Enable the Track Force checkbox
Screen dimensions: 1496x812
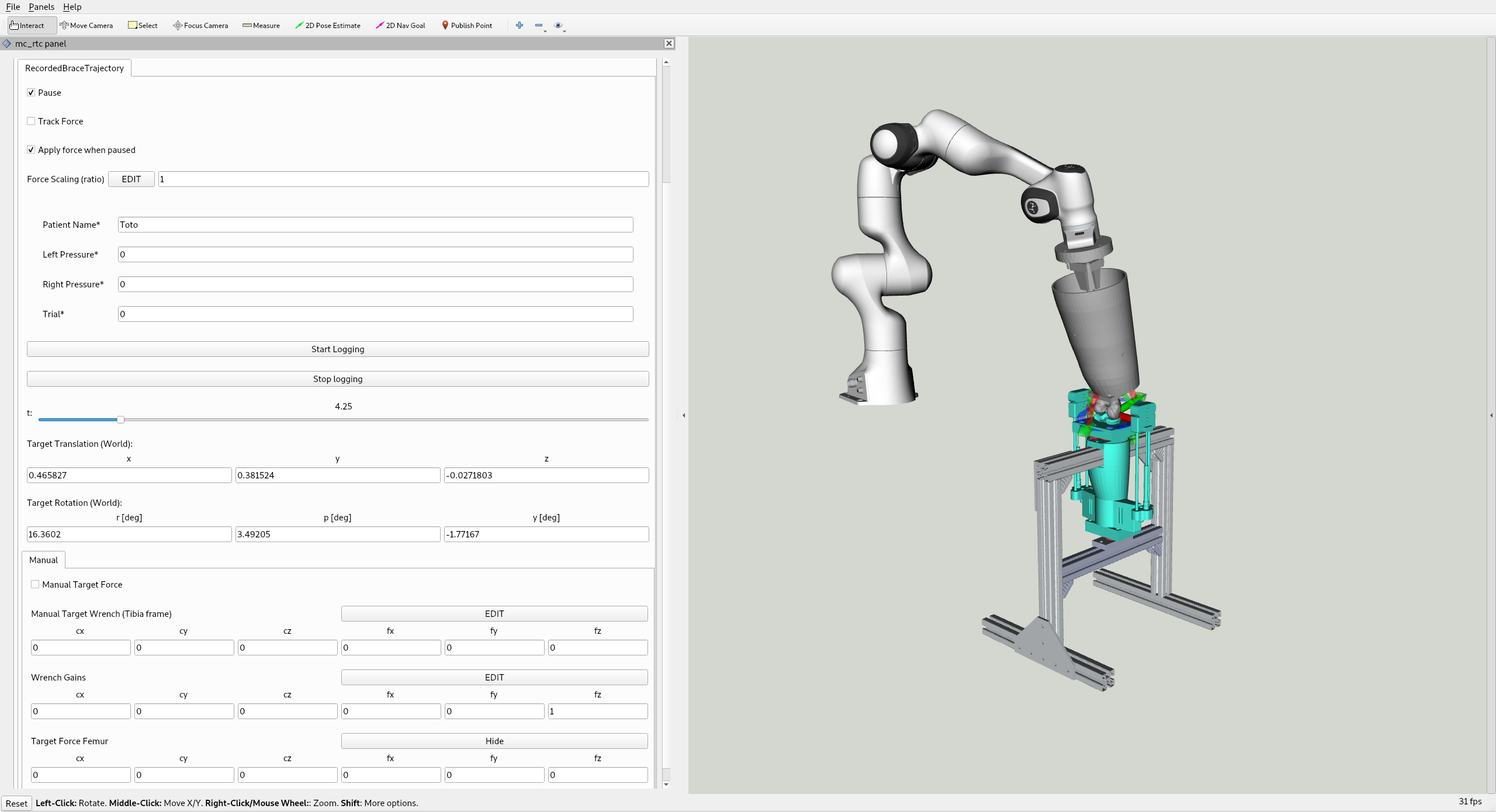pyautogui.click(x=31, y=121)
